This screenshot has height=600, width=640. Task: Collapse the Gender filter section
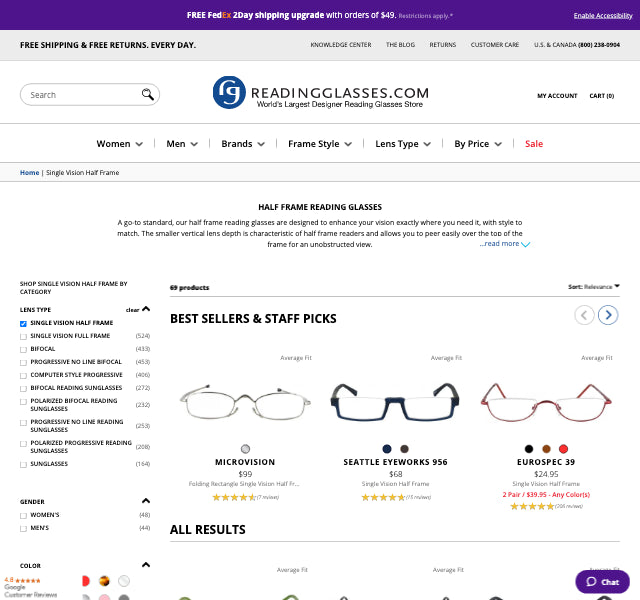[x=146, y=501]
